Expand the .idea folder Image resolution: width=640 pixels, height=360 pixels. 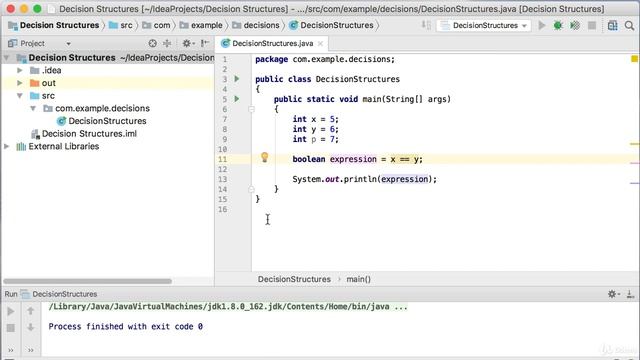tap(20, 71)
